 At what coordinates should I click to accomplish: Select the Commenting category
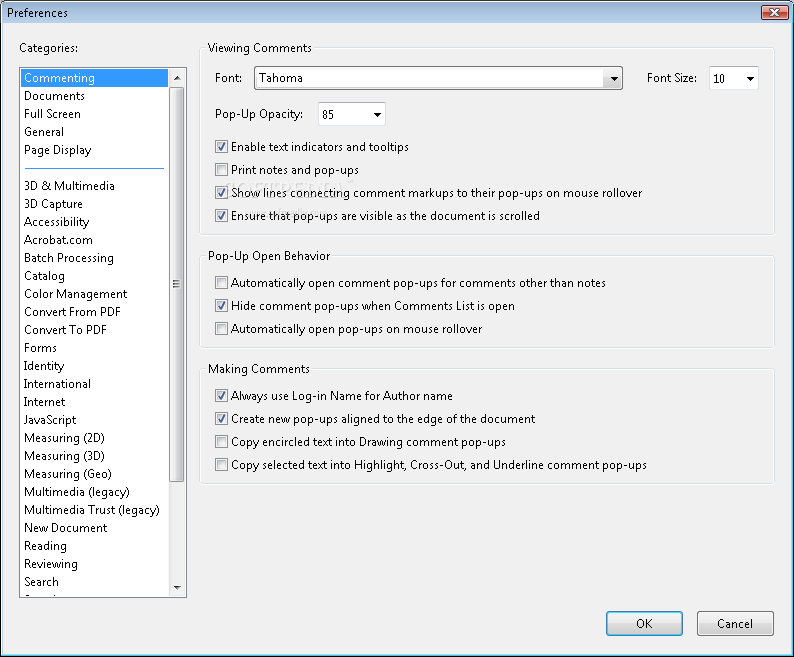click(95, 78)
